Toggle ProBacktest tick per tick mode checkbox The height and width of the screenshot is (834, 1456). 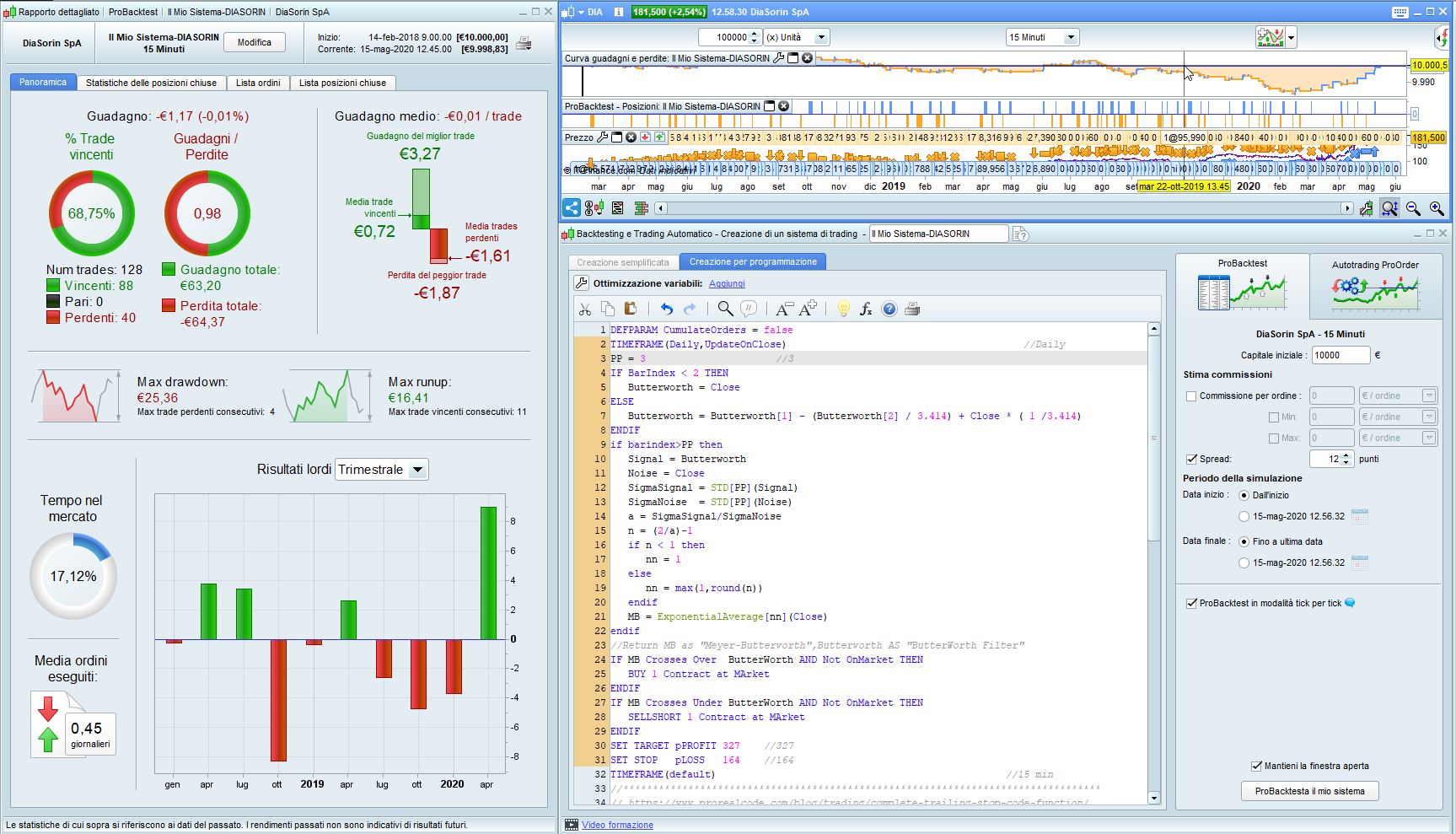coord(1191,604)
